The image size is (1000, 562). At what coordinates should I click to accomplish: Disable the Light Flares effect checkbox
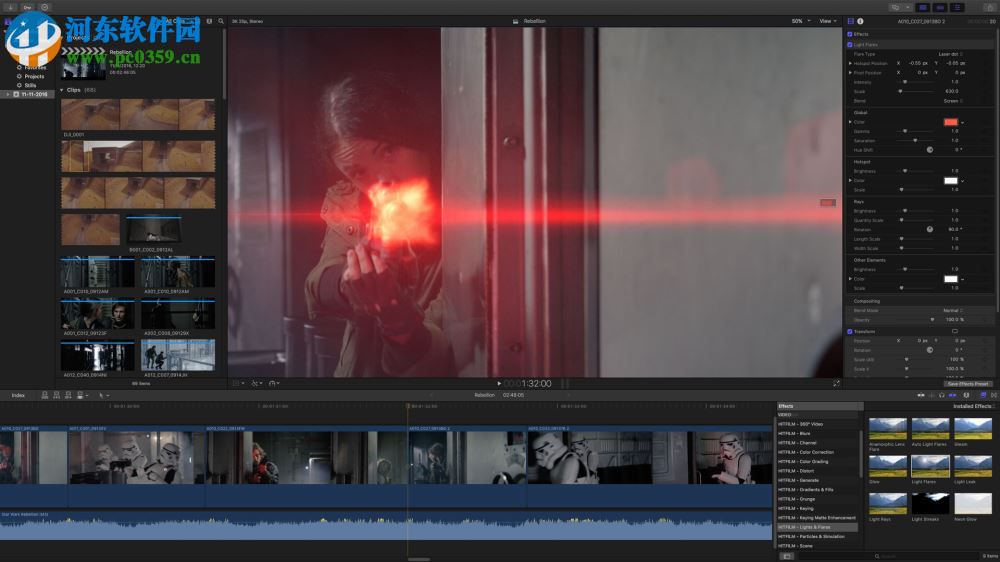point(850,44)
